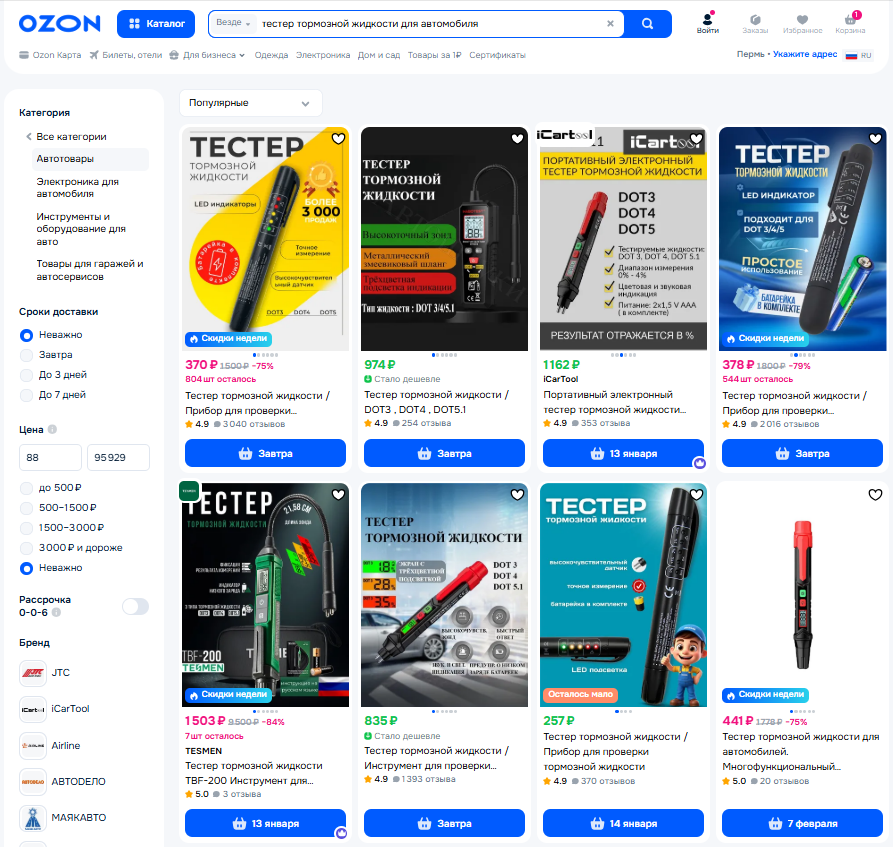Toggle the Рассрочка 0-0-6 switch
Image resolution: width=893 pixels, height=847 pixels.
click(136, 606)
